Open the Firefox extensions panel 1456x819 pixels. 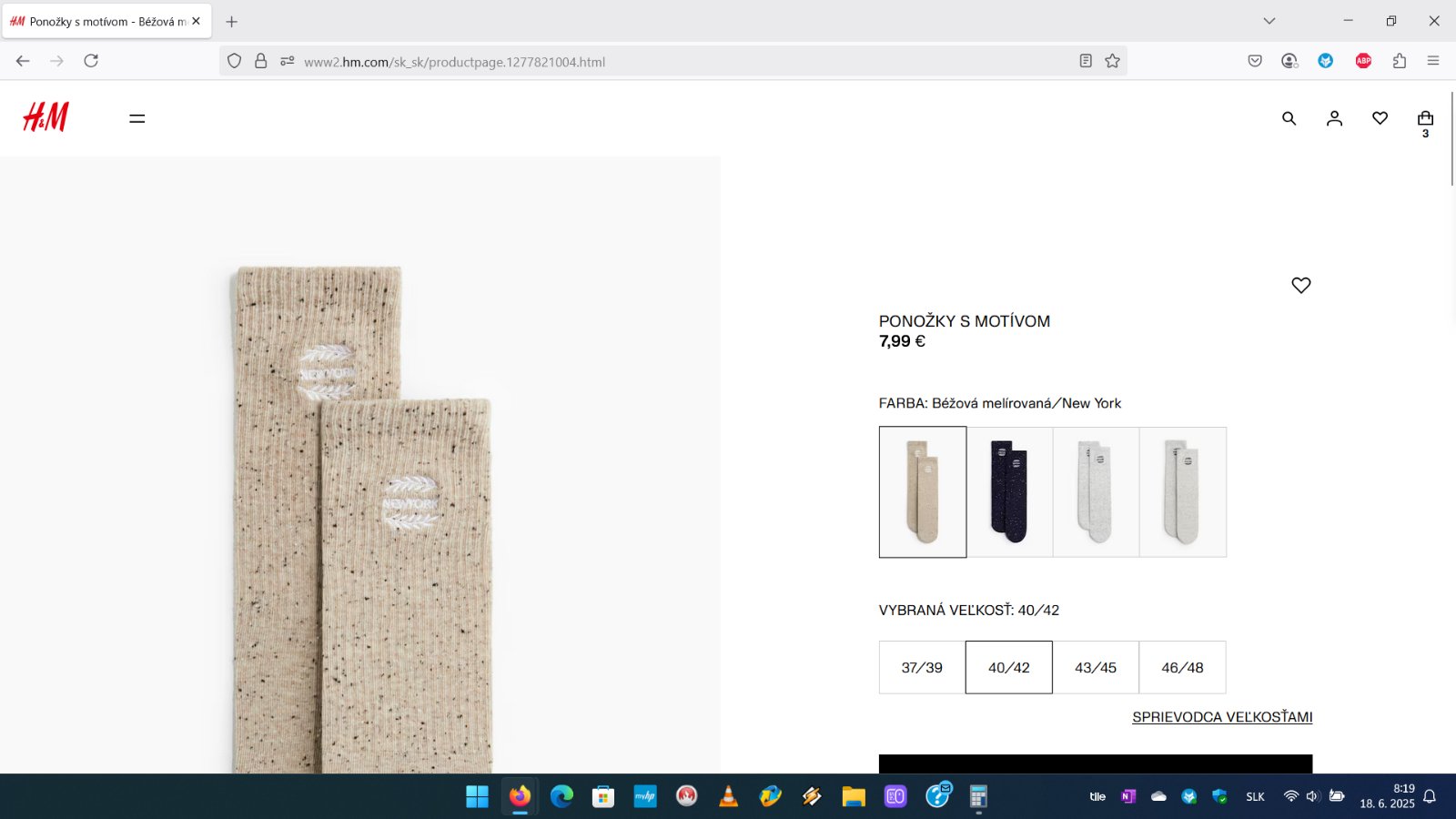click(x=1400, y=61)
